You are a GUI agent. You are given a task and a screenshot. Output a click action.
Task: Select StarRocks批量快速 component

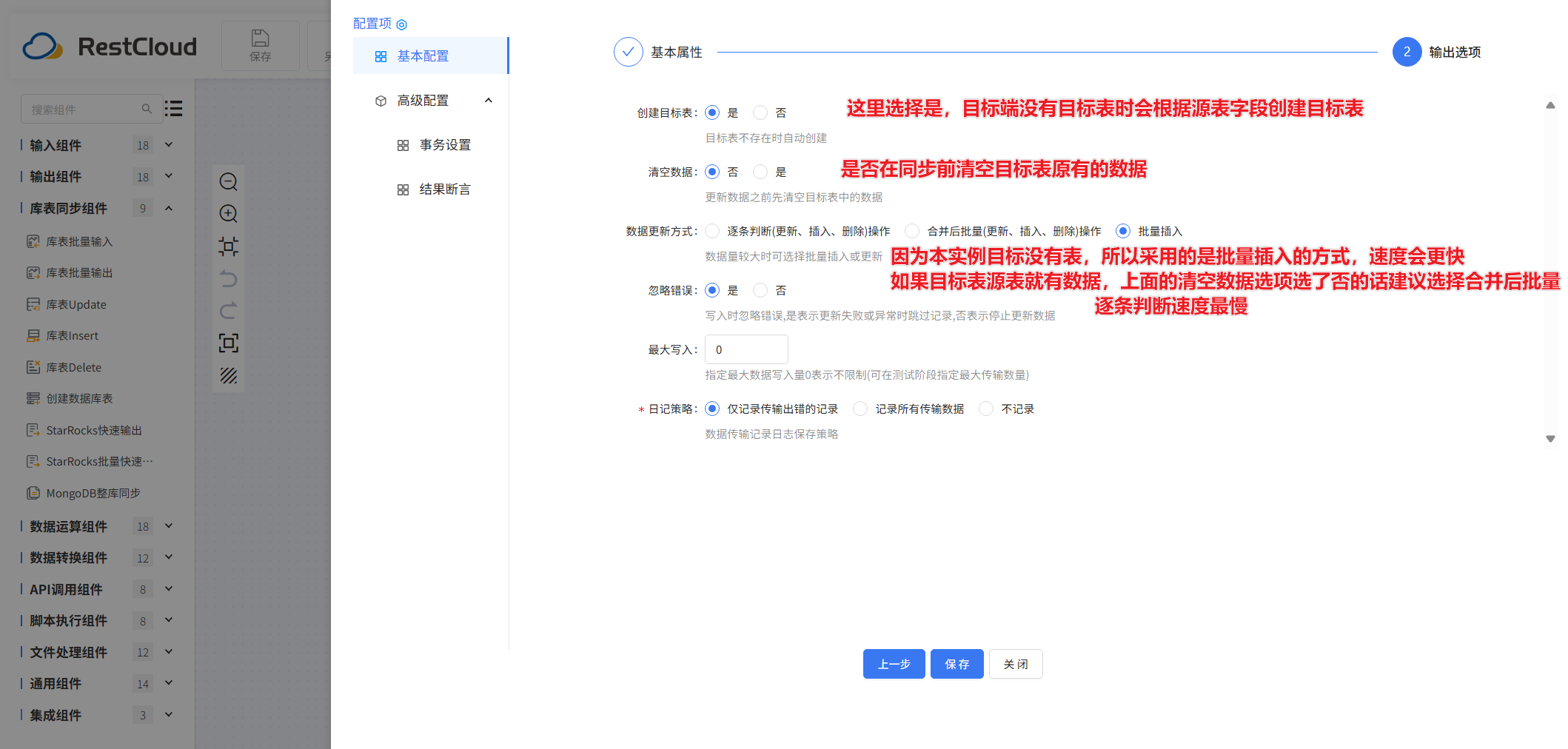point(90,461)
